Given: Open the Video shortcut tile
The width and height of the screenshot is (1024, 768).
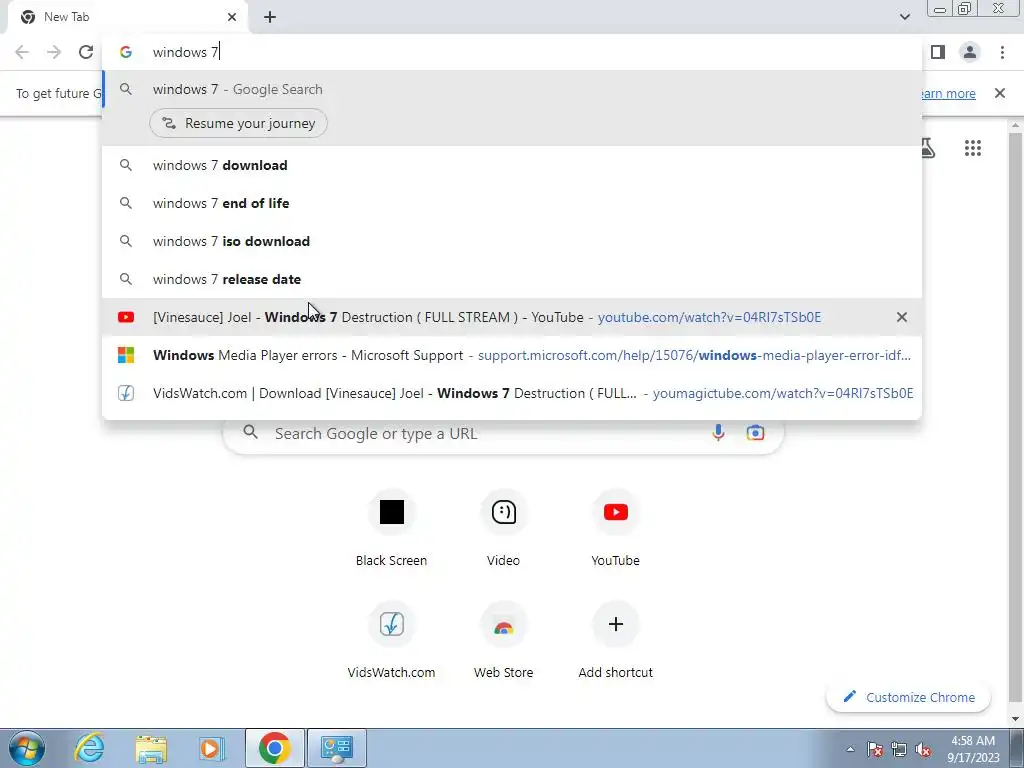Looking at the screenshot, I should [x=504, y=530].
